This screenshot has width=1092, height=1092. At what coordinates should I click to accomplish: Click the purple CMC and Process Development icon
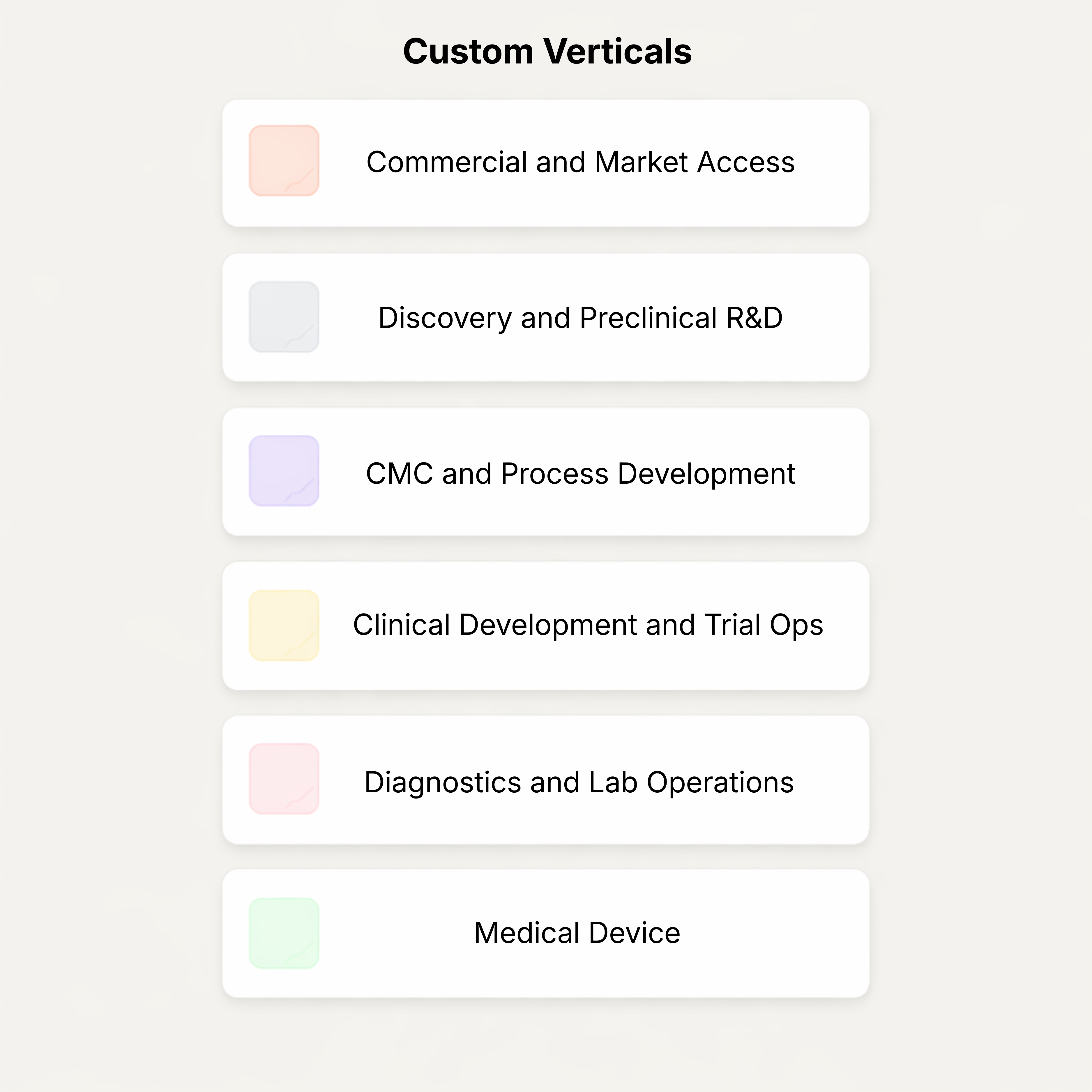pyautogui.click(x=284, y=471)
